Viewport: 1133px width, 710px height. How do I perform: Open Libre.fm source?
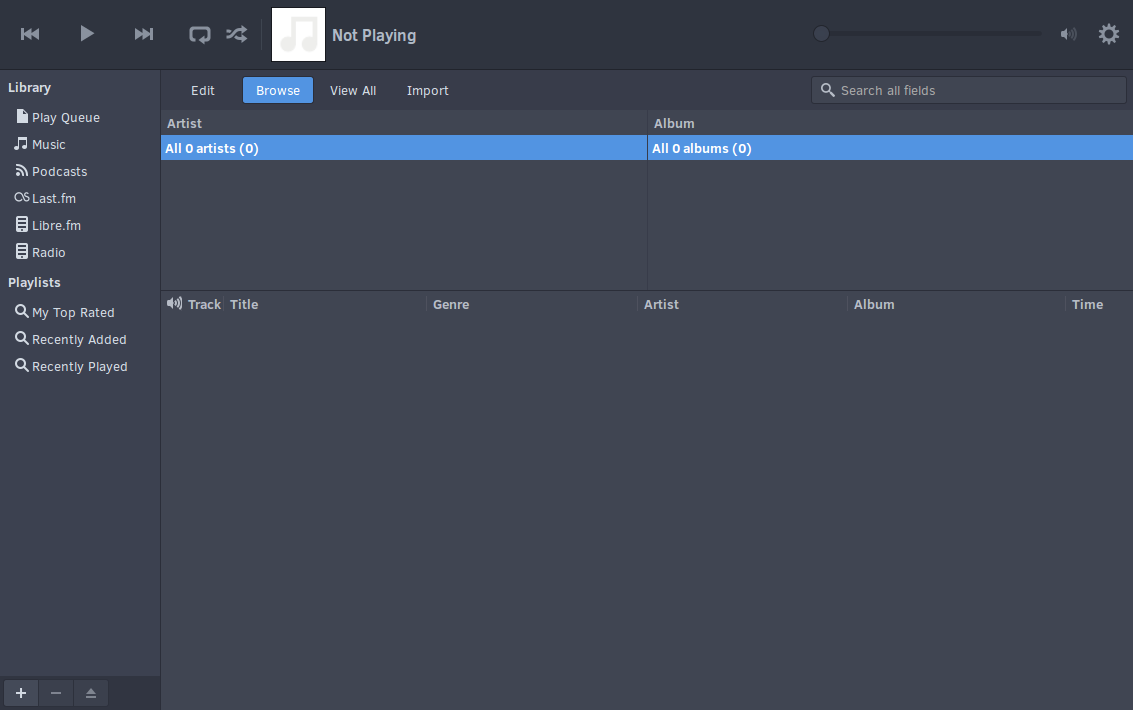[x=56, y=225]
